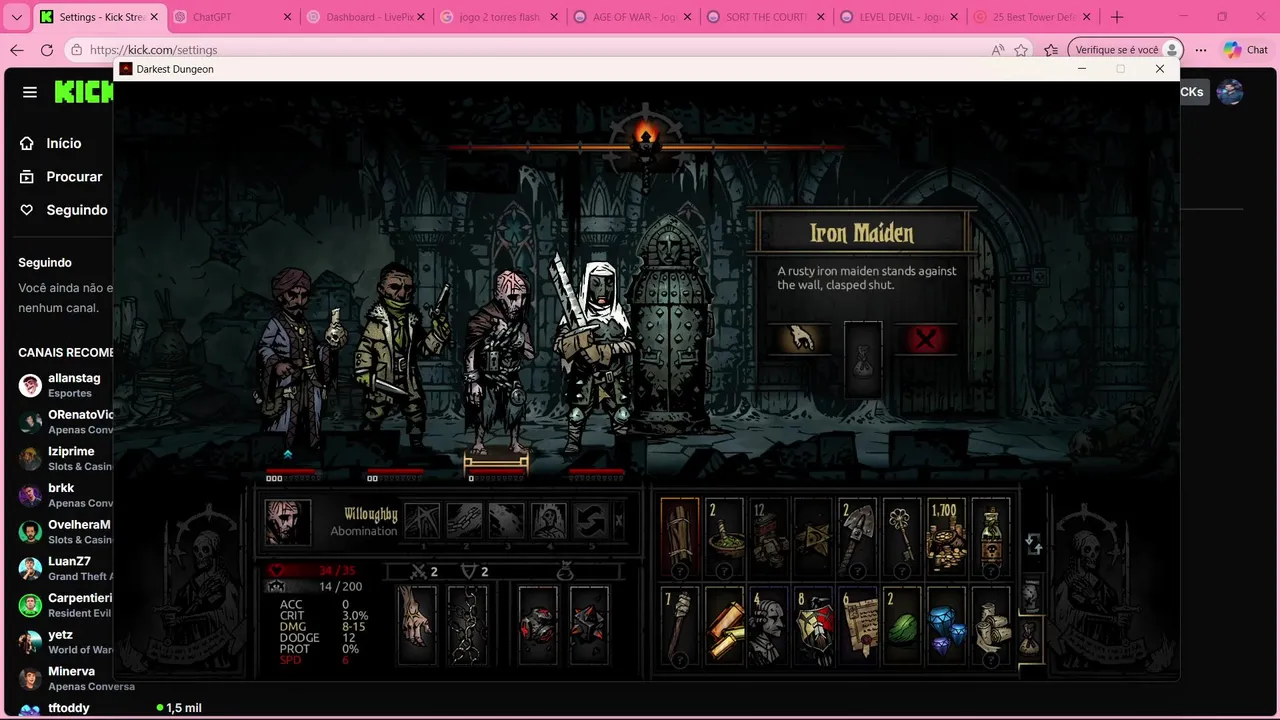Click the hand icon to use the Iron Maiden
The width and height of the screenshot is (1280, 720).
799,340
